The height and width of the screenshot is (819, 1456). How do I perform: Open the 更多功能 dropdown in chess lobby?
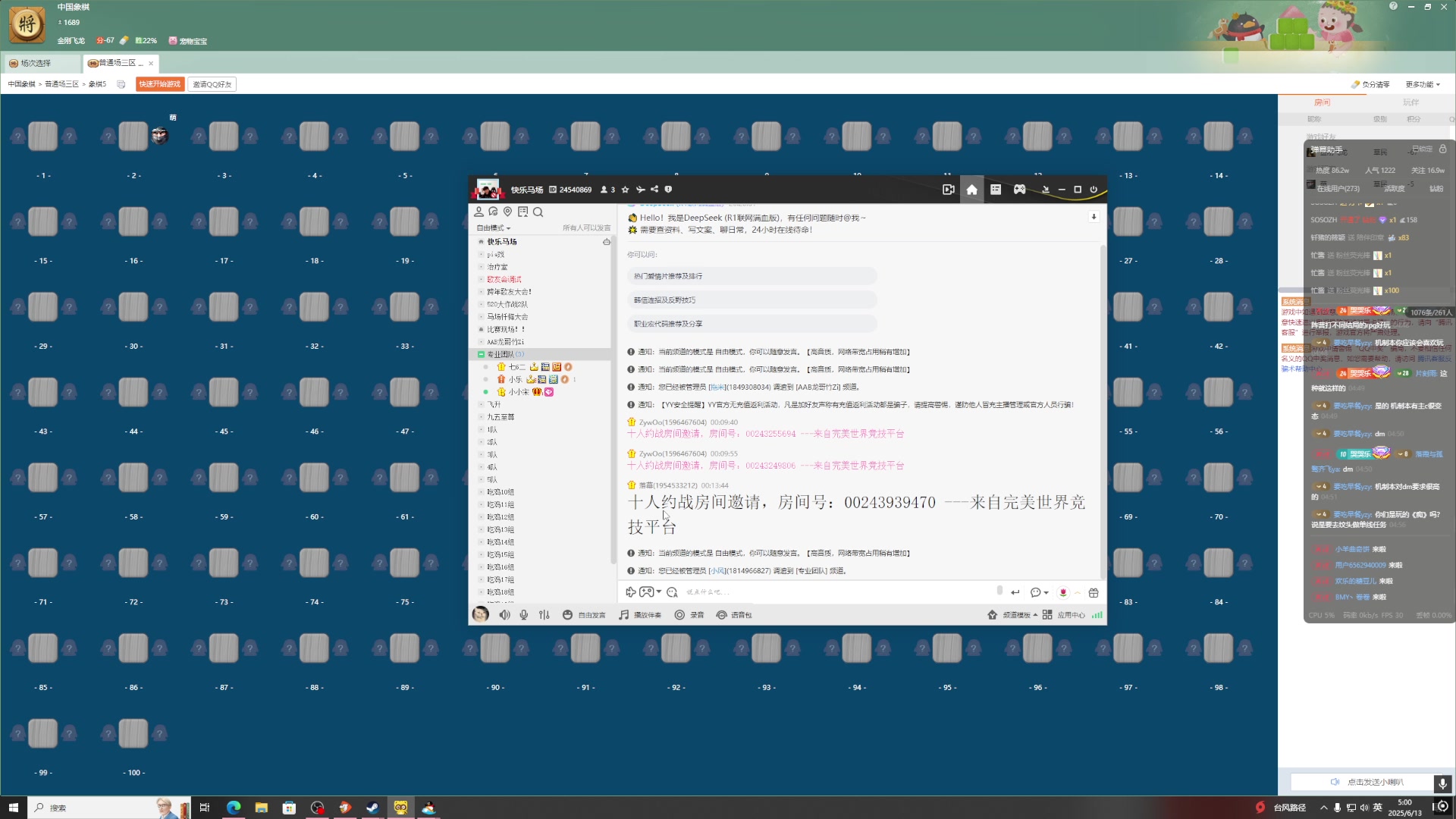click(x=1423, y=84)
